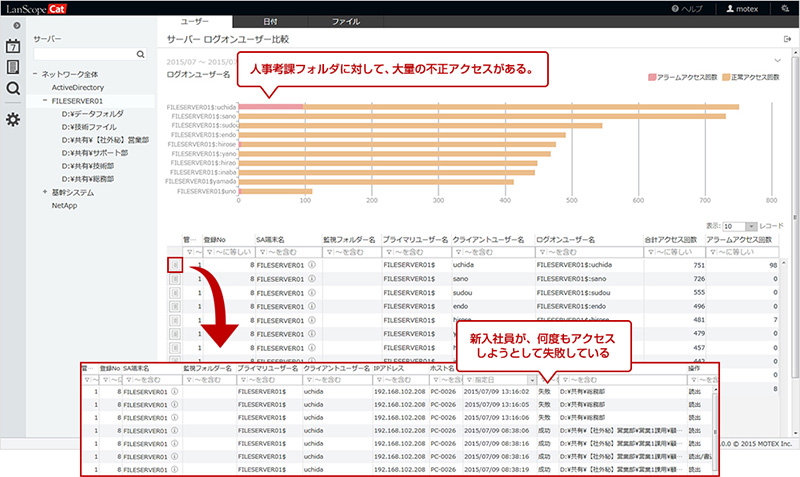Open the 指定日 date filter dropdown in detail table
Viewport: 800px width, 477px height.
coord(532,380)
